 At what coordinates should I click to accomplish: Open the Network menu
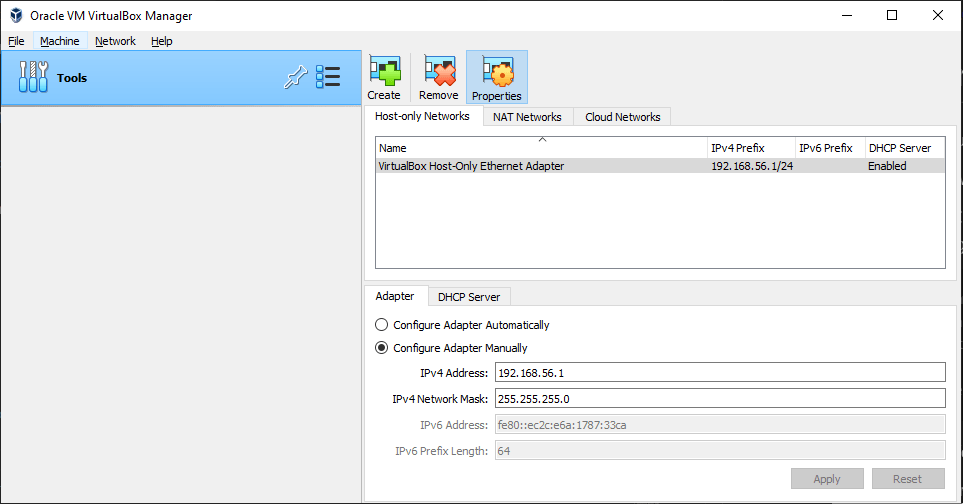coord(115,41)
